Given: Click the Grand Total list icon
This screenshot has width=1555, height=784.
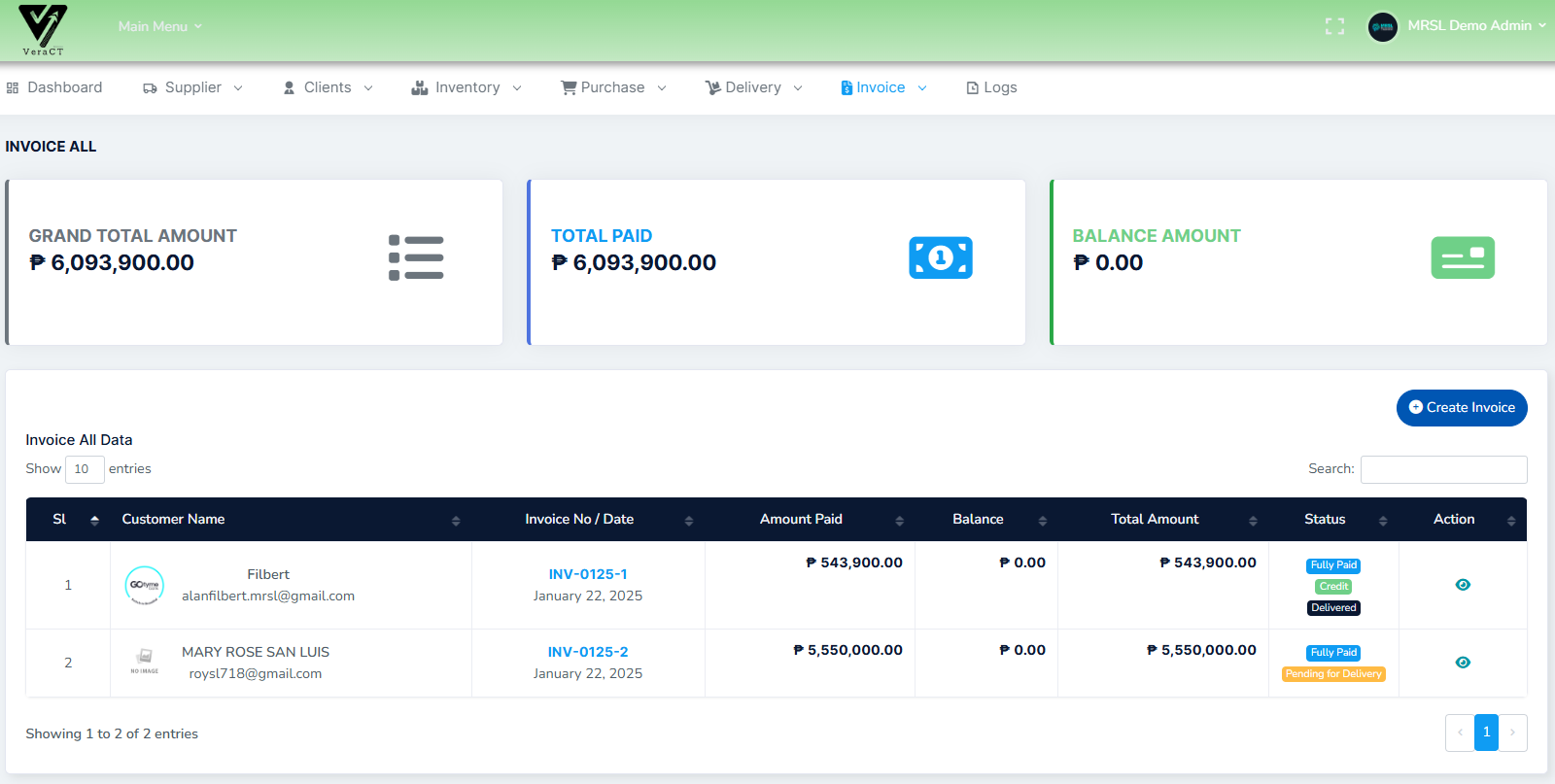Looking at the screenshot, I should (x=416, y=257).
